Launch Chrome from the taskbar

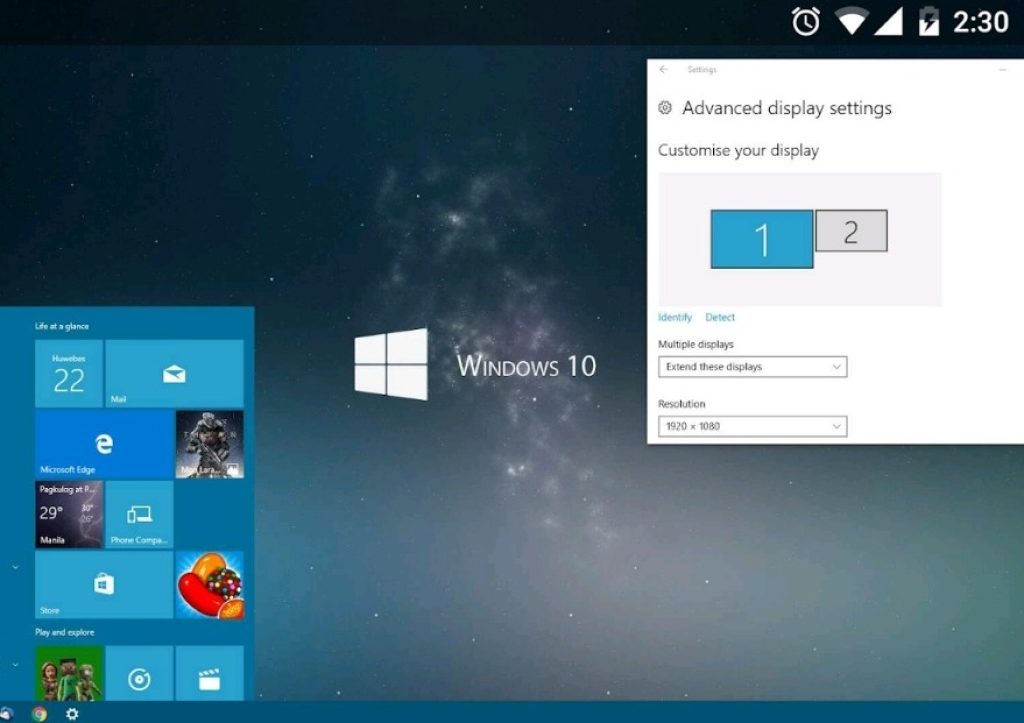point(39,713)
